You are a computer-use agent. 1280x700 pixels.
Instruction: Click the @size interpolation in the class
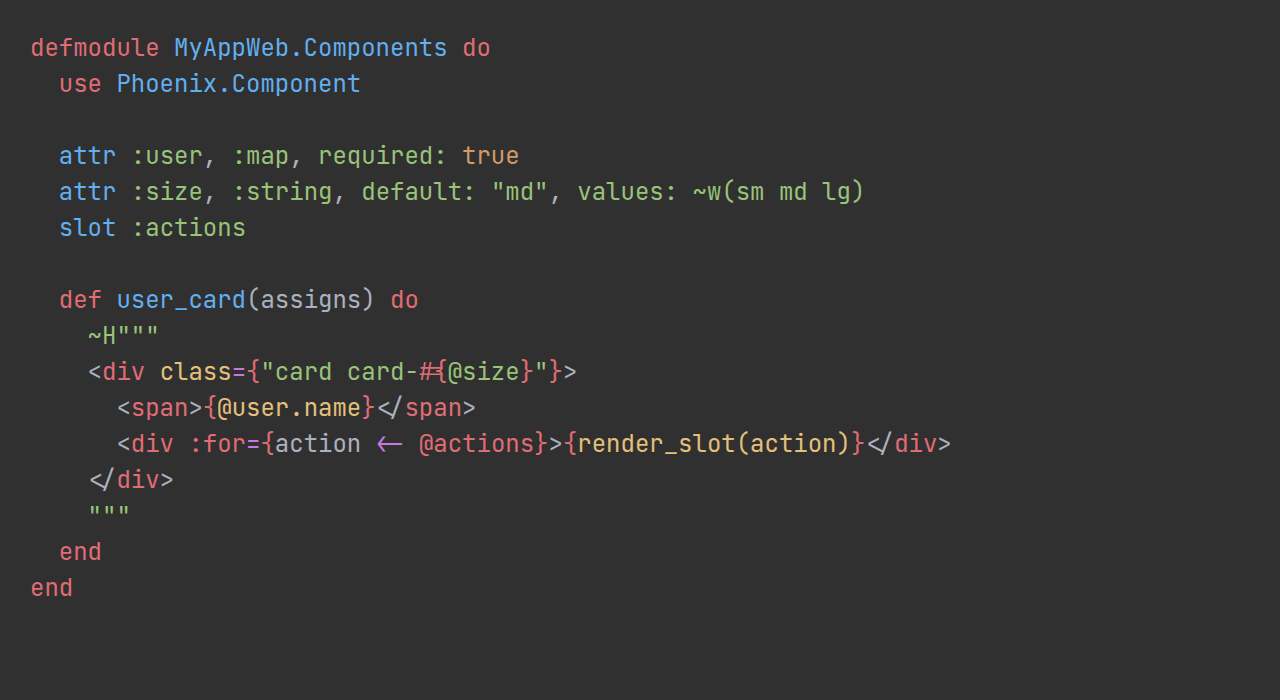[484, 372]
